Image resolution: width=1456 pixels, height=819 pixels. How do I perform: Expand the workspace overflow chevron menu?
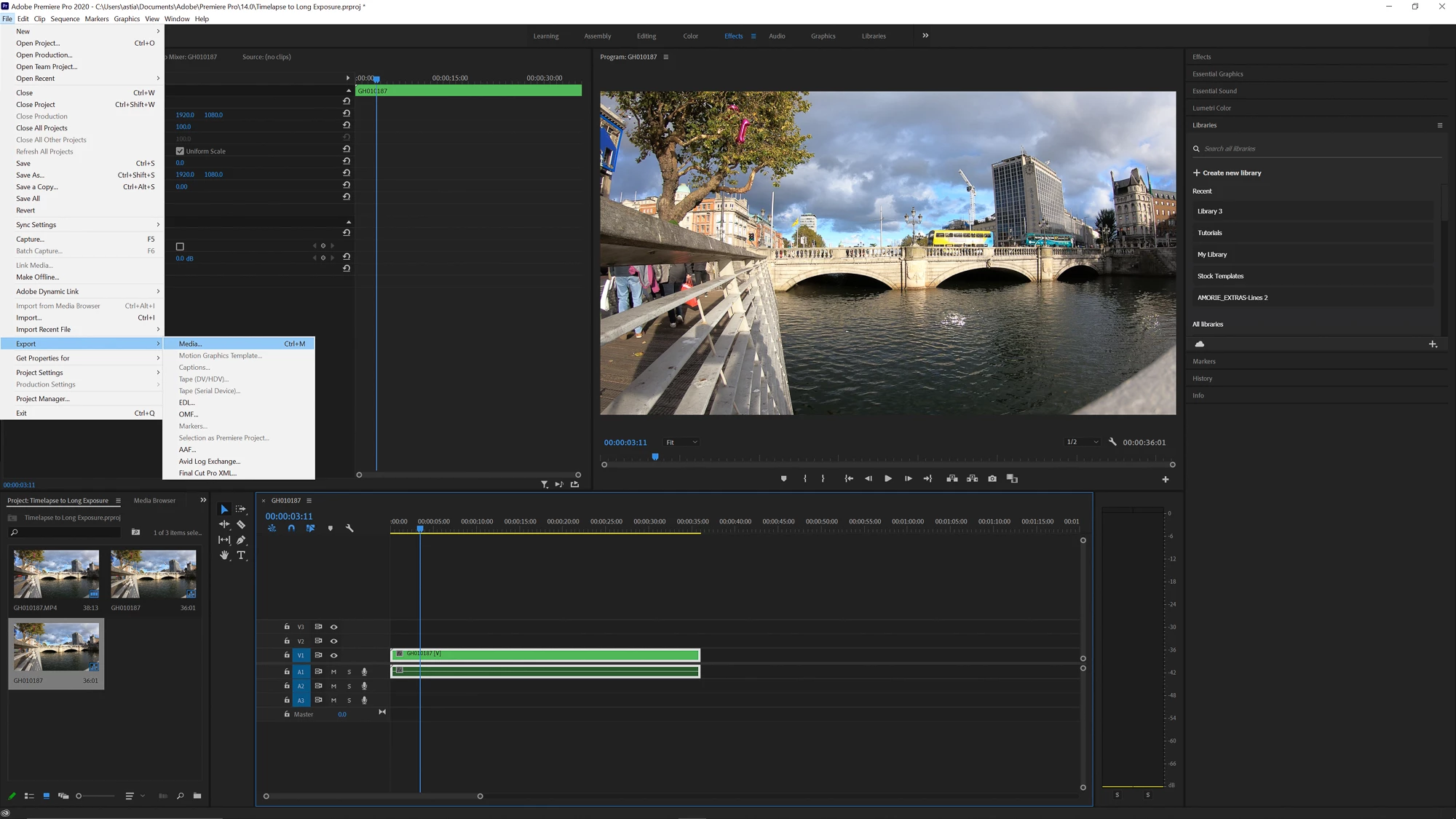click(925, 36)
